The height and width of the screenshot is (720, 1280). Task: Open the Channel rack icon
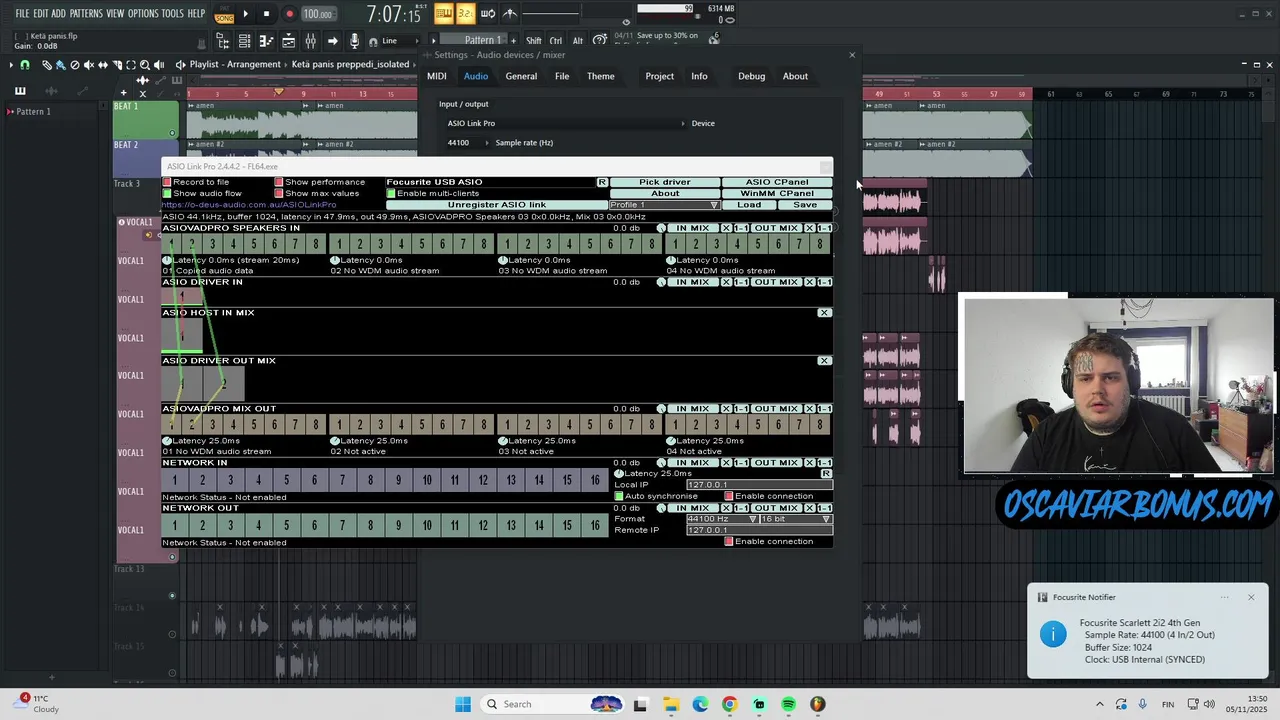pyautogui.click(x=244, y=41)
